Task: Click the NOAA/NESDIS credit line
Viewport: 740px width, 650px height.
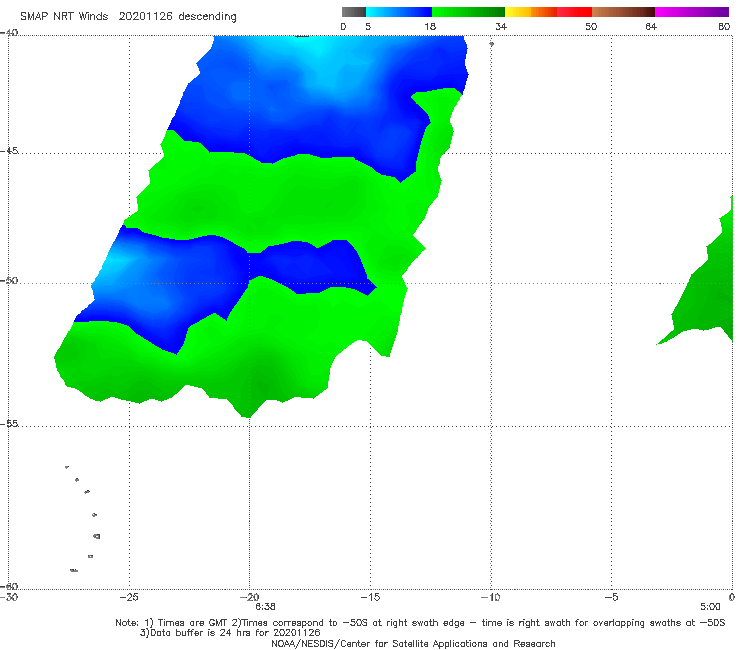Action: 413,644
